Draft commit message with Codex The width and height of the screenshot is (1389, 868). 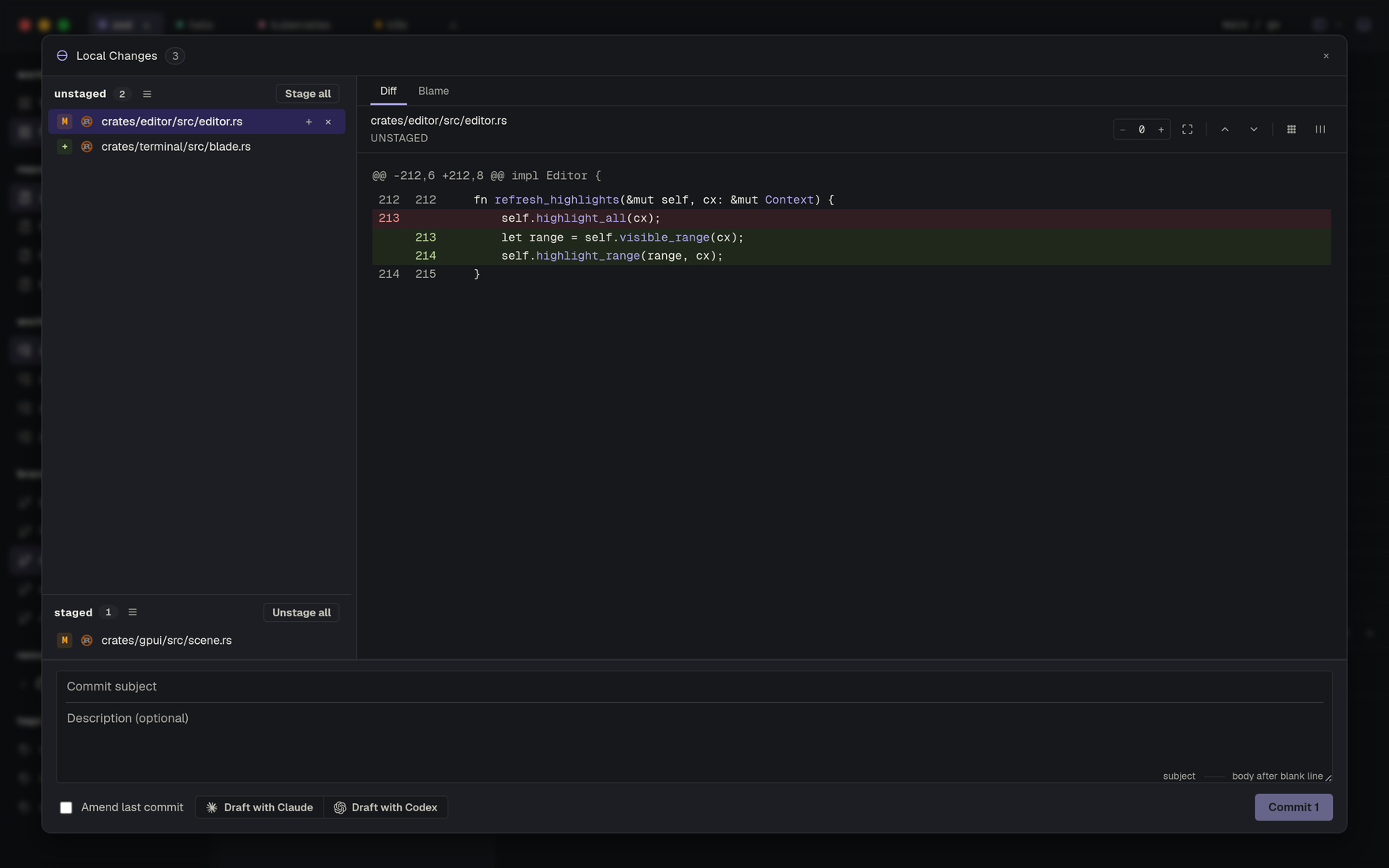point(386,807)
